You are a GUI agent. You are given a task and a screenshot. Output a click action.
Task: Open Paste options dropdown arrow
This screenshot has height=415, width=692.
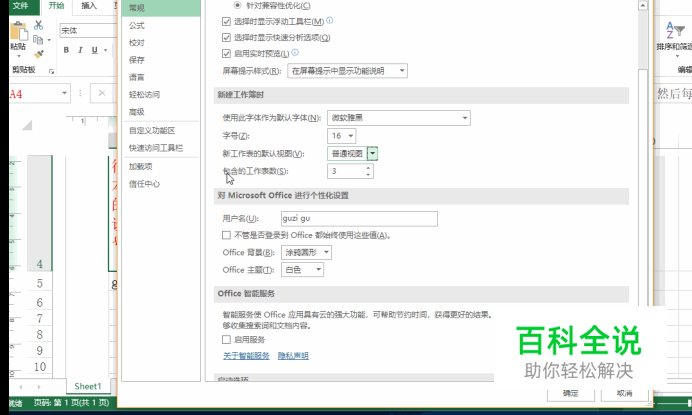click(x=19, y=57)
